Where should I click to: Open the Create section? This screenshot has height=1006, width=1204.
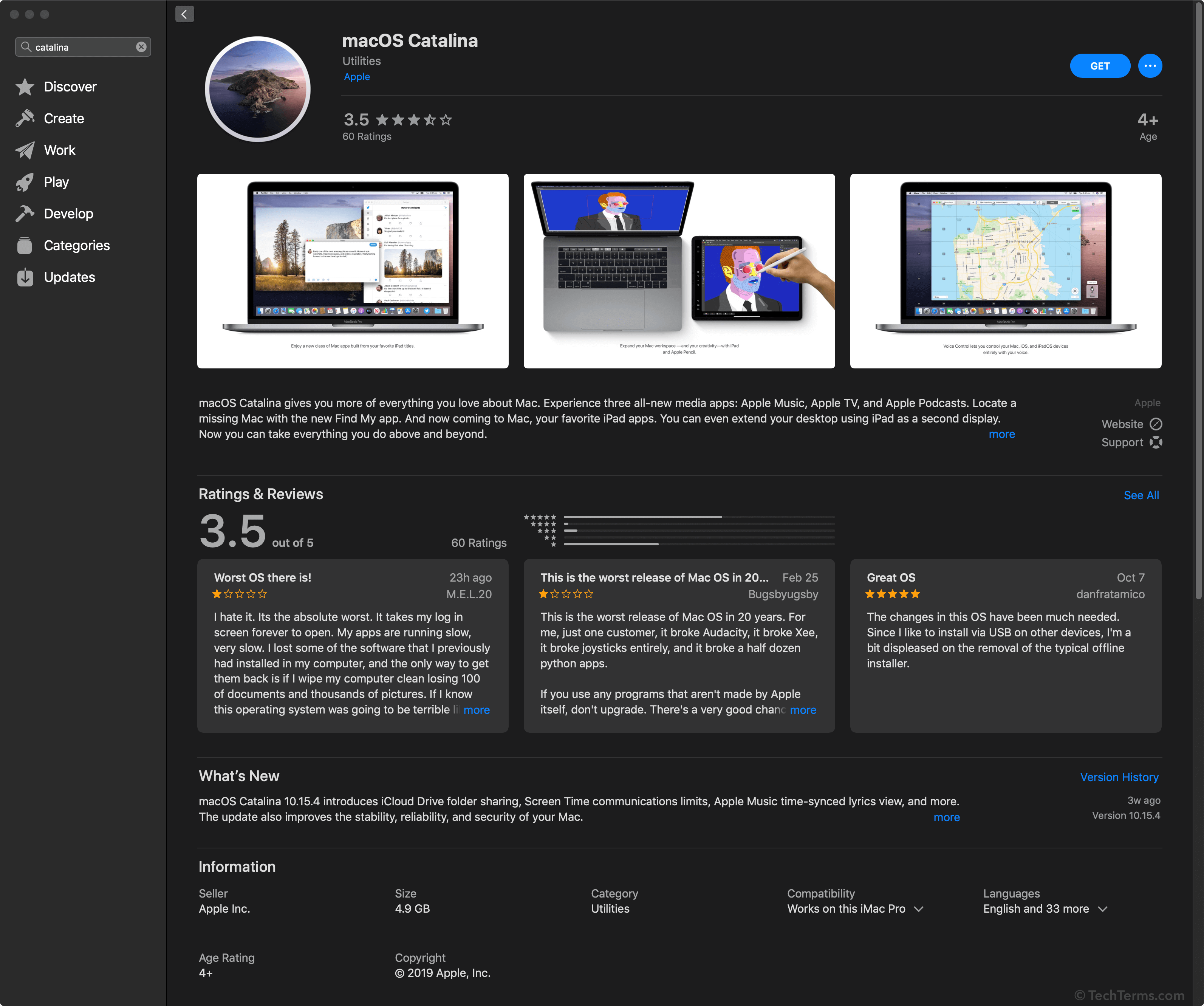[x=64, y=119]
